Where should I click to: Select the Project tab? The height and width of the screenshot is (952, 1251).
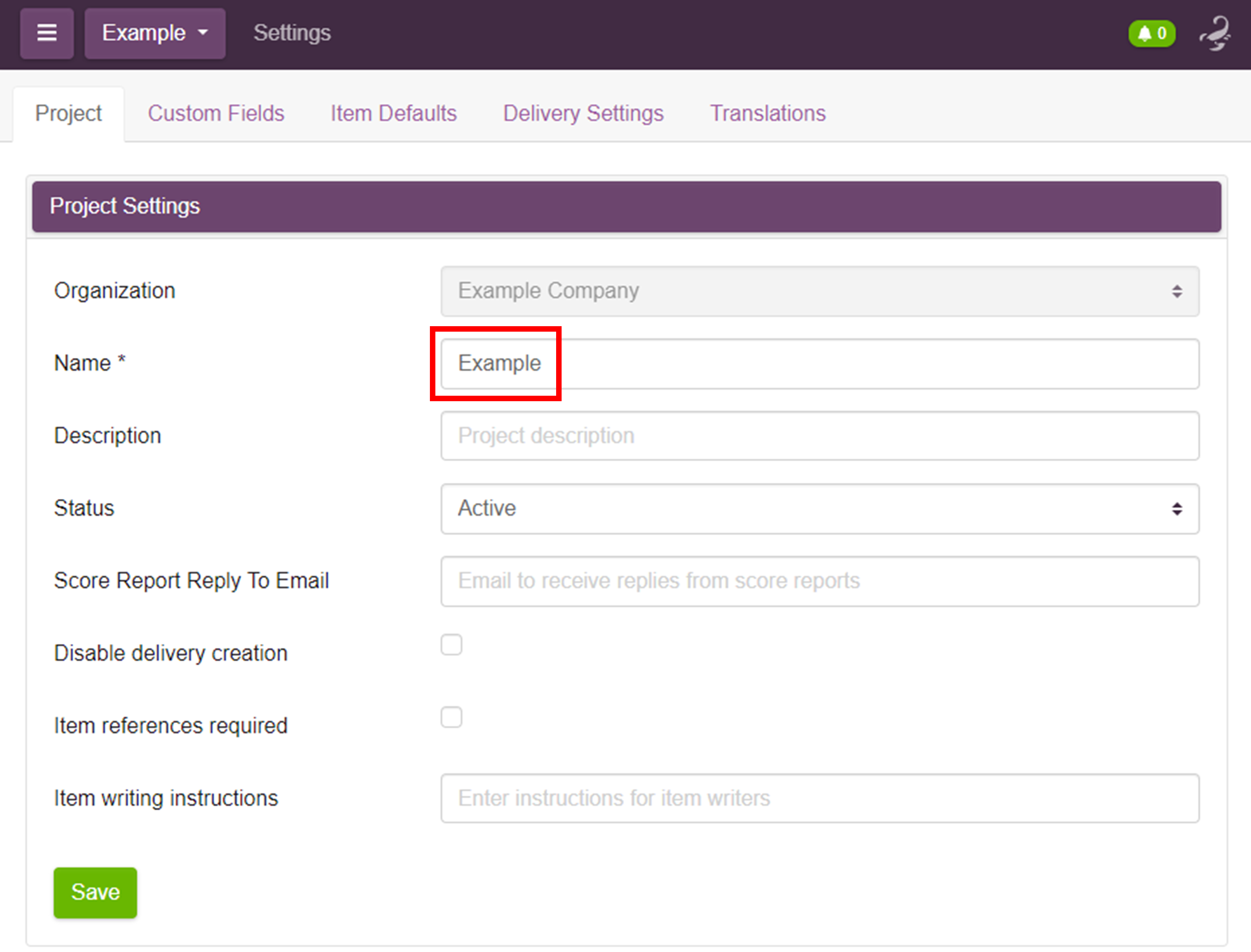tap(68, 113)
